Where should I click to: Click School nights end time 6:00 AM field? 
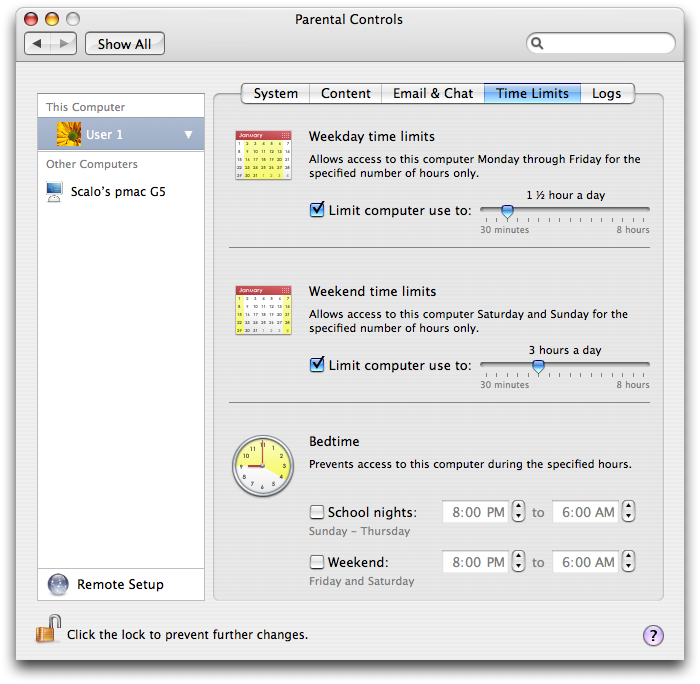coord(585,512)
